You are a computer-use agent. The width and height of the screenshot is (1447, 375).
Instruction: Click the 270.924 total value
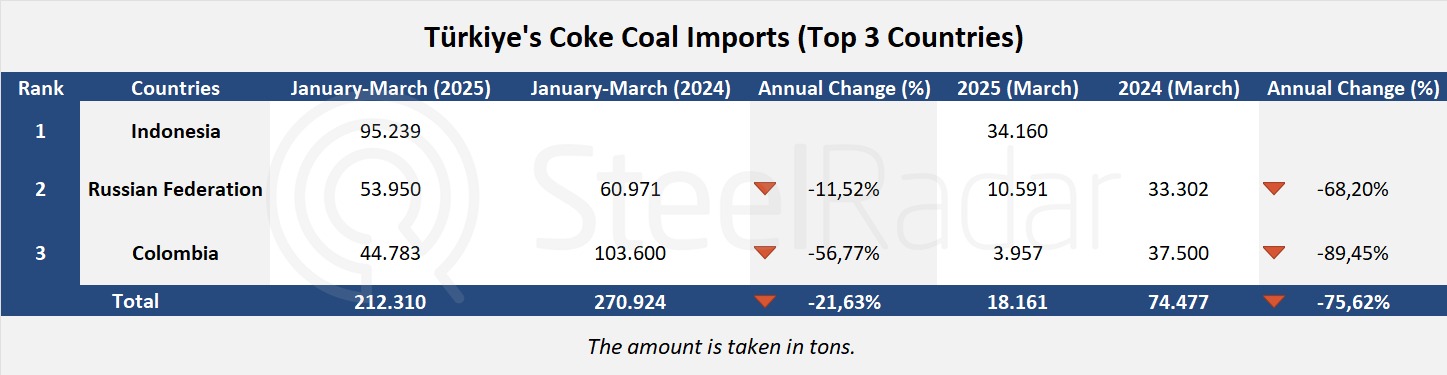pos(630,301)
